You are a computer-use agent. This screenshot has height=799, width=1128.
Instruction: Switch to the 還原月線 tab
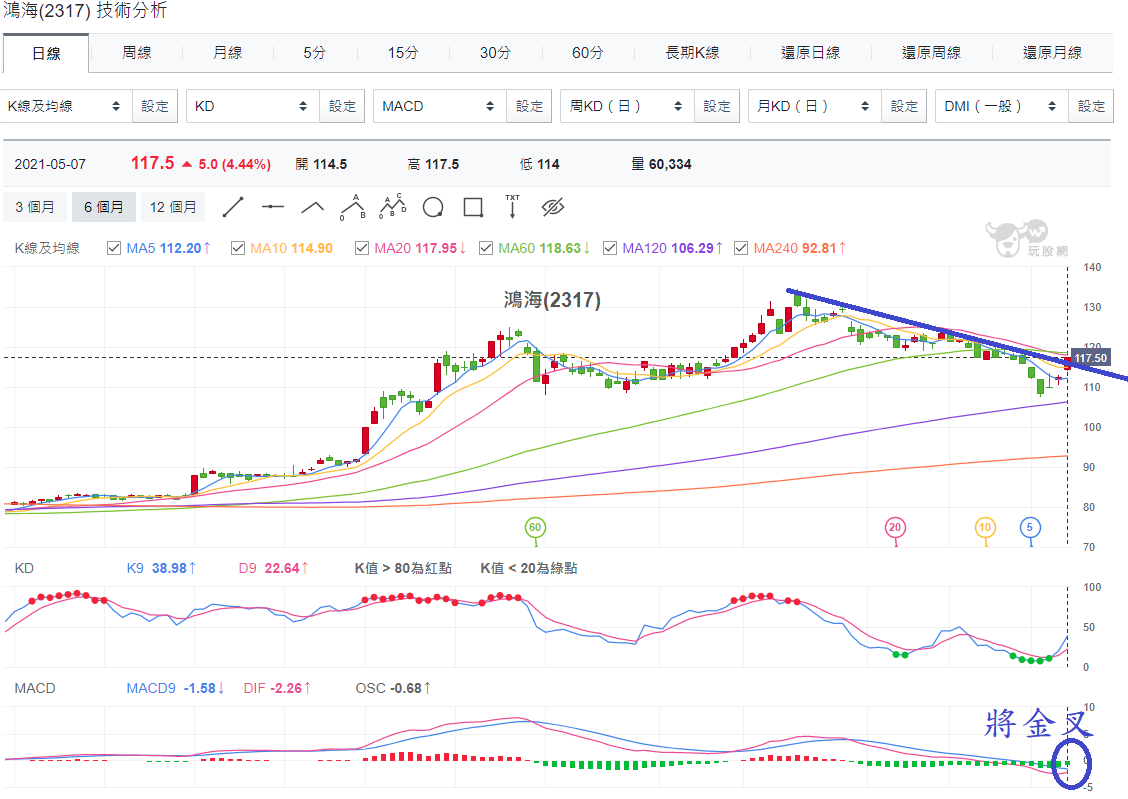[x=1052, y=52]
